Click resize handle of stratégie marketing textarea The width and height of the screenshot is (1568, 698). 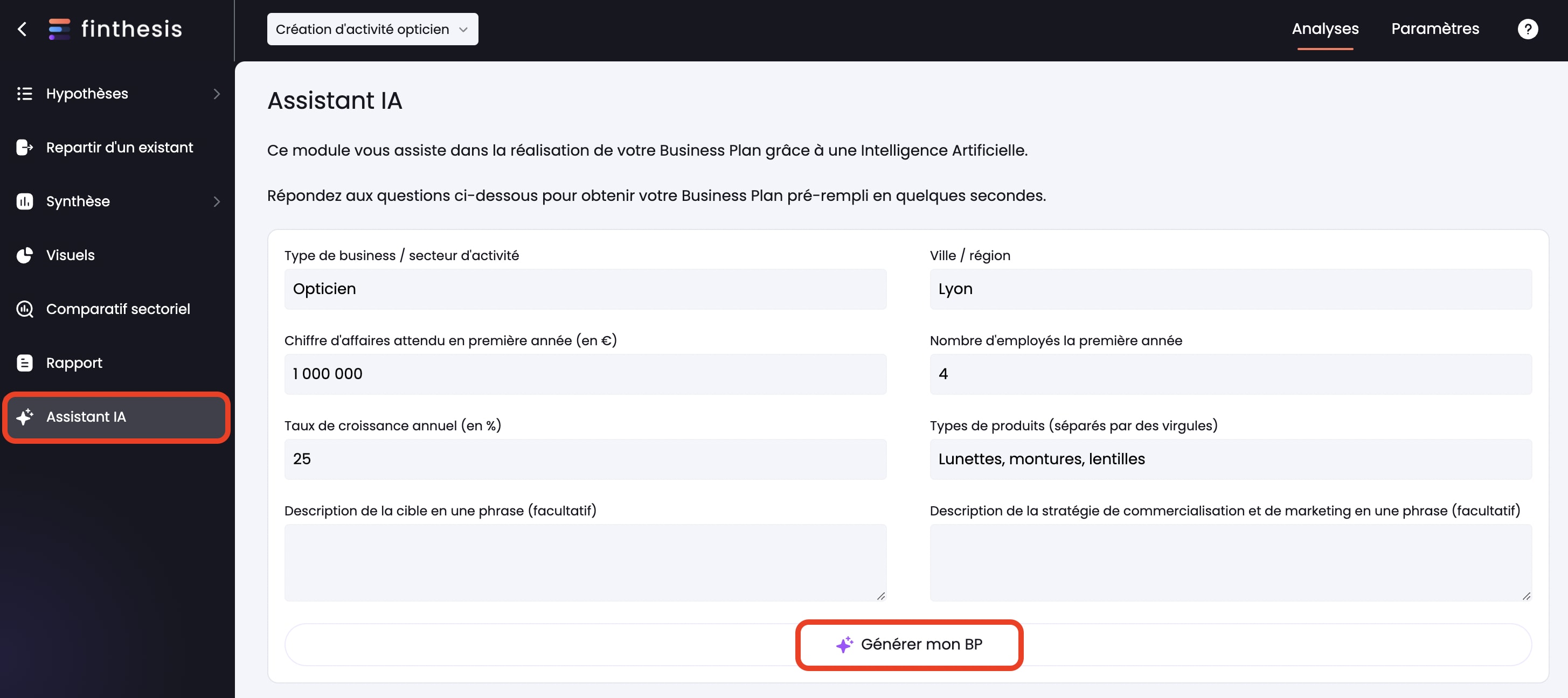pyautogui.click(x=1525, y=596)
